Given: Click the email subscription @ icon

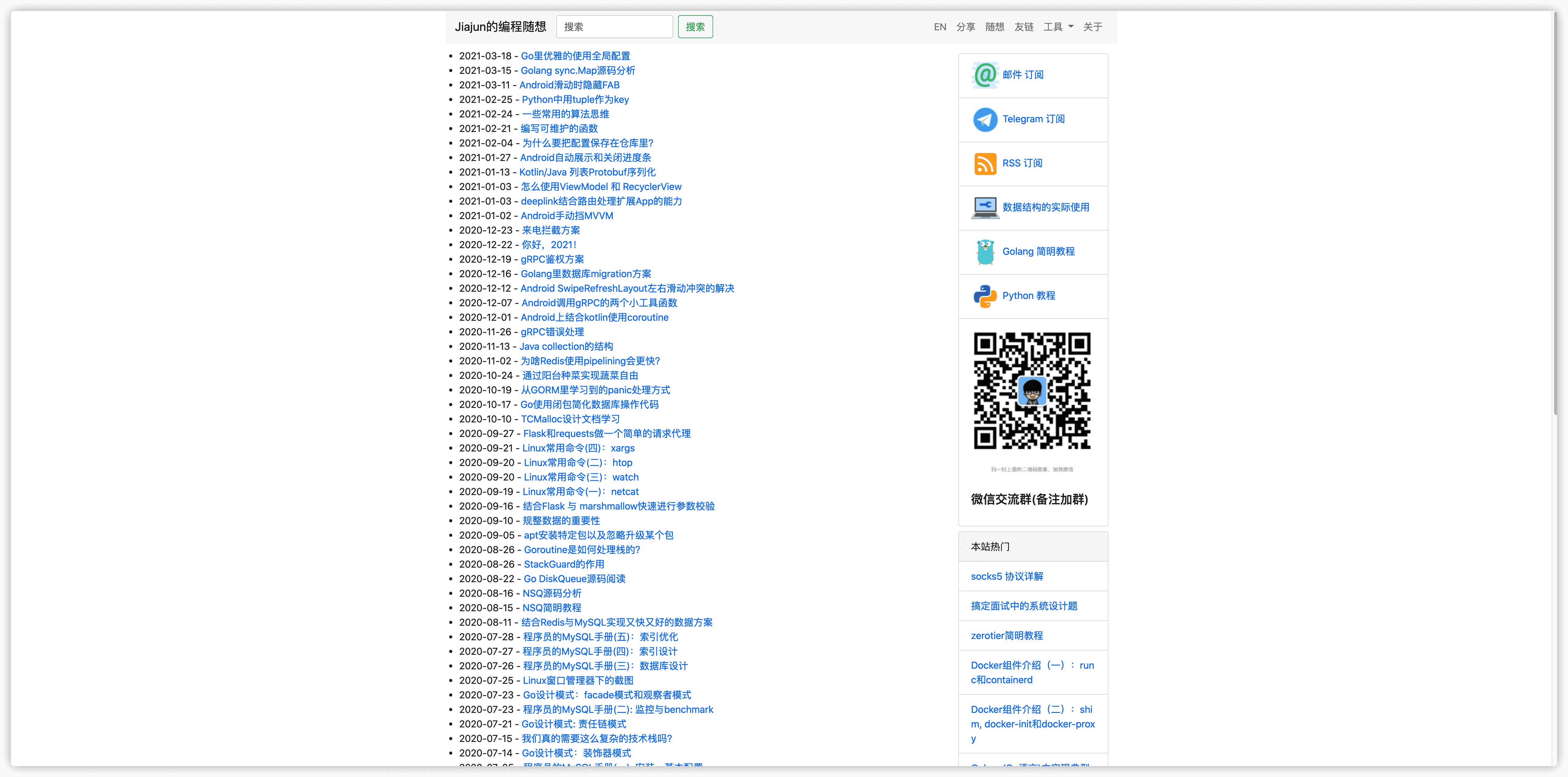Looking at the screenshot, I should pos(985,75).
